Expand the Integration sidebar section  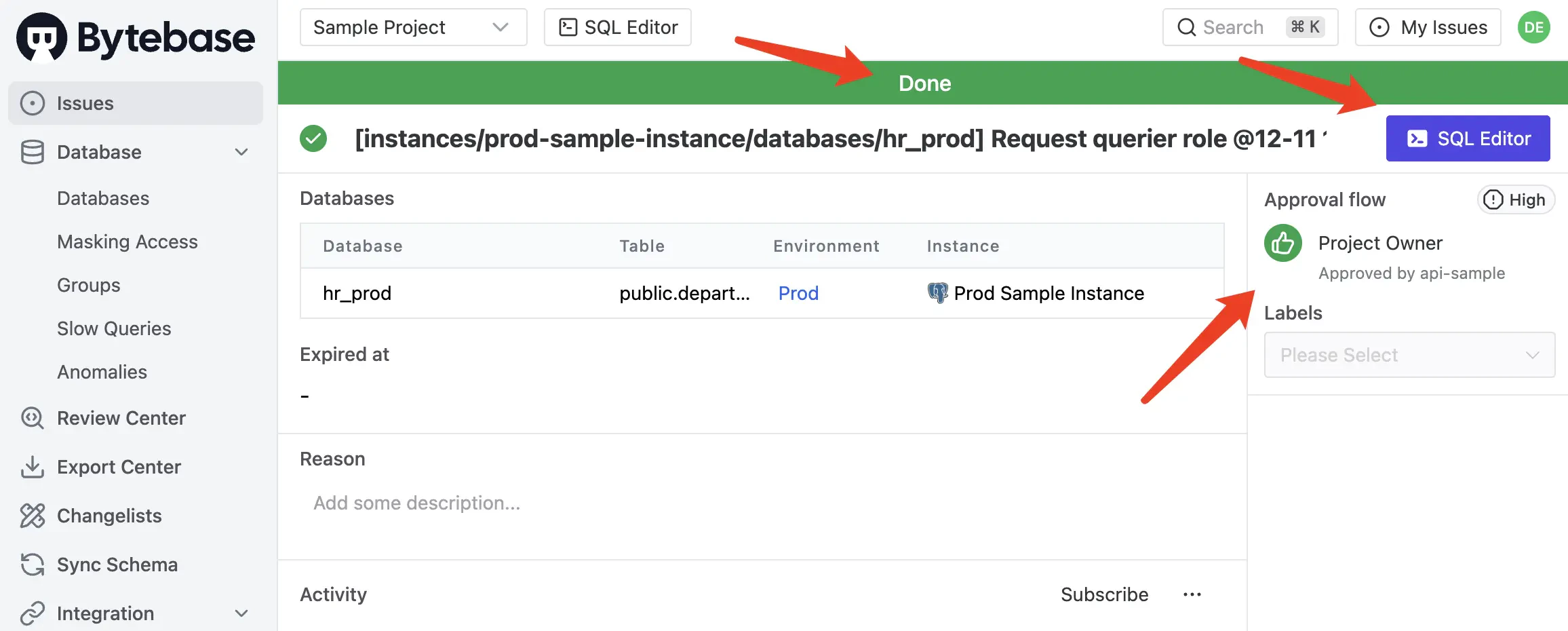241,613
